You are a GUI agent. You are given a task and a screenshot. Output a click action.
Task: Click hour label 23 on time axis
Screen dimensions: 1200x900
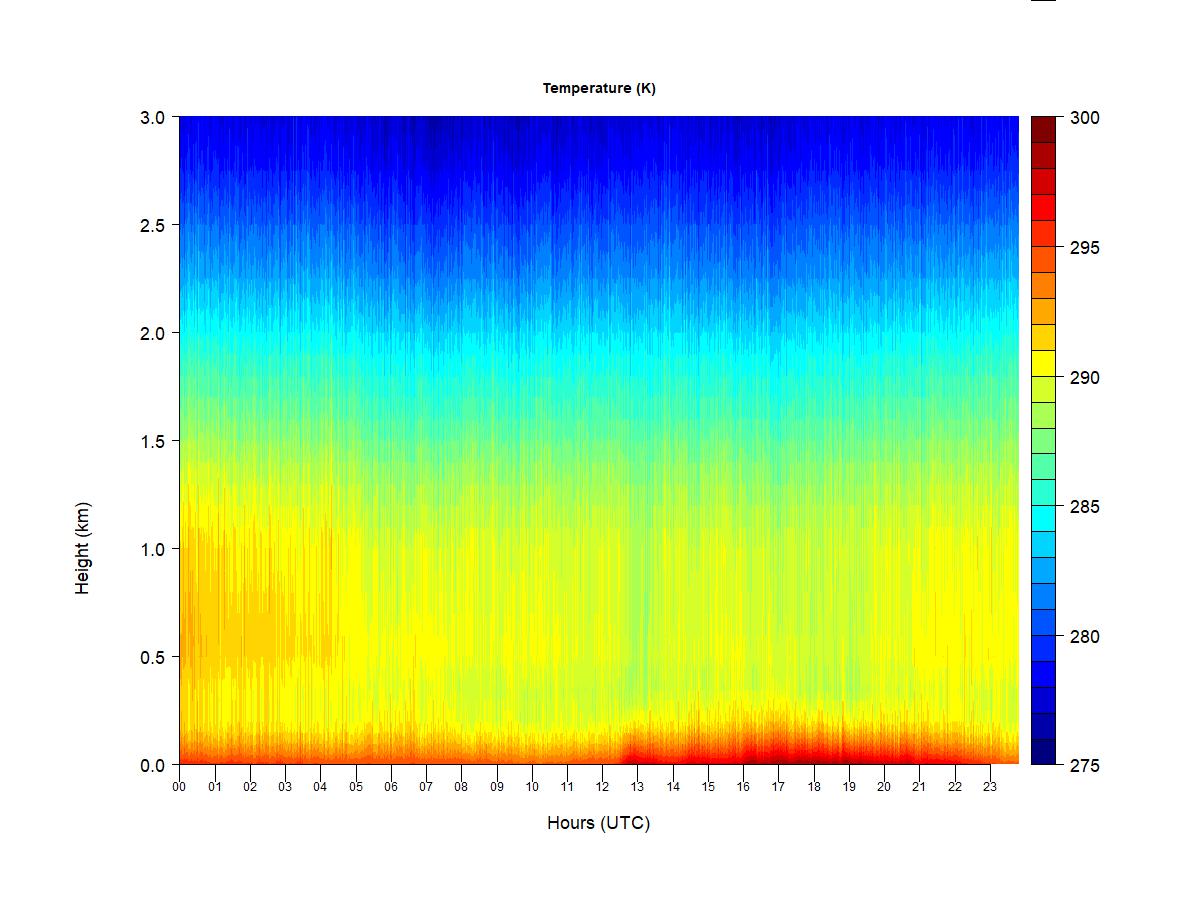click(990, 786)
